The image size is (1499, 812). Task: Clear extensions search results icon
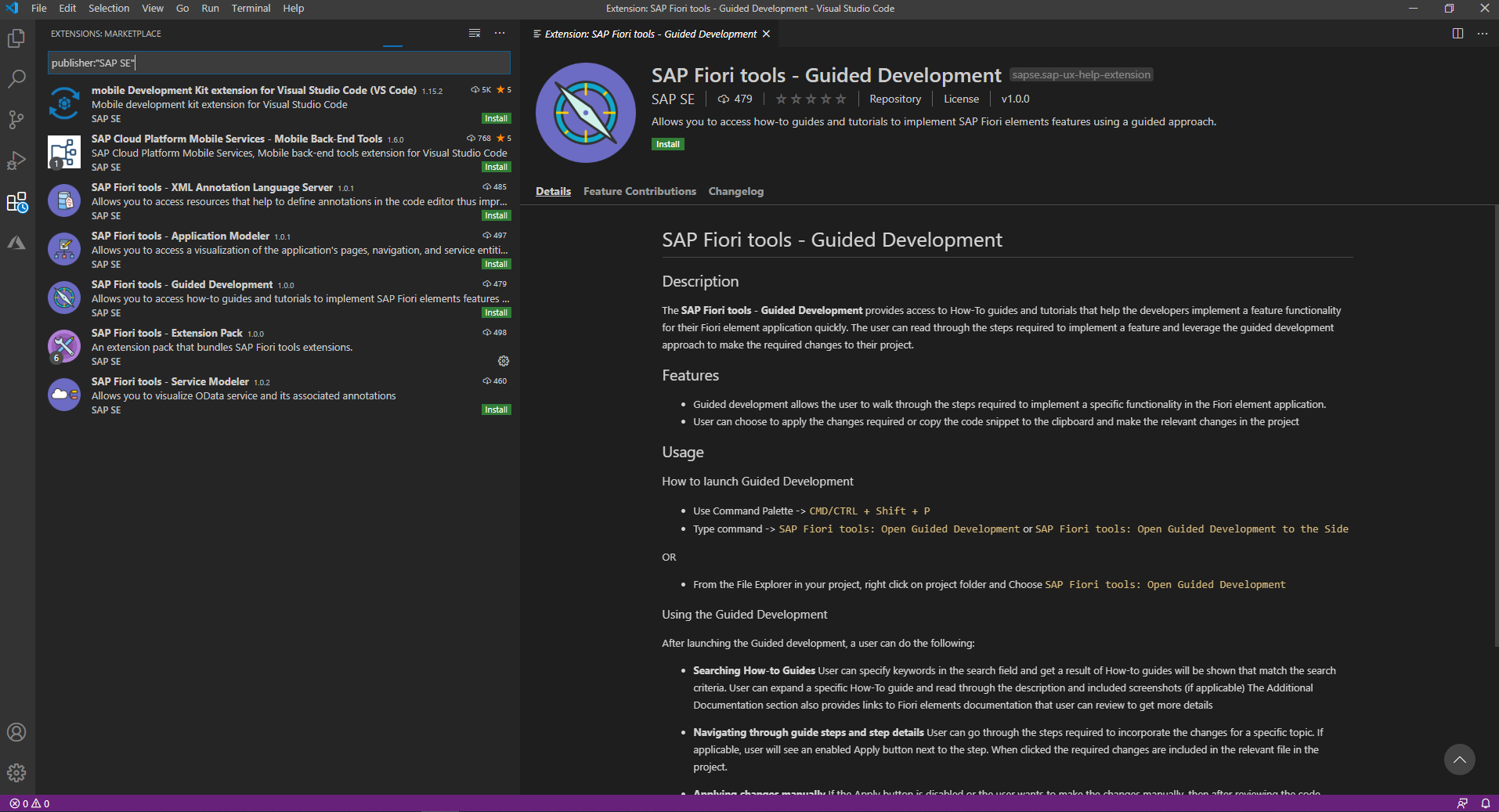tap(475, 34)
